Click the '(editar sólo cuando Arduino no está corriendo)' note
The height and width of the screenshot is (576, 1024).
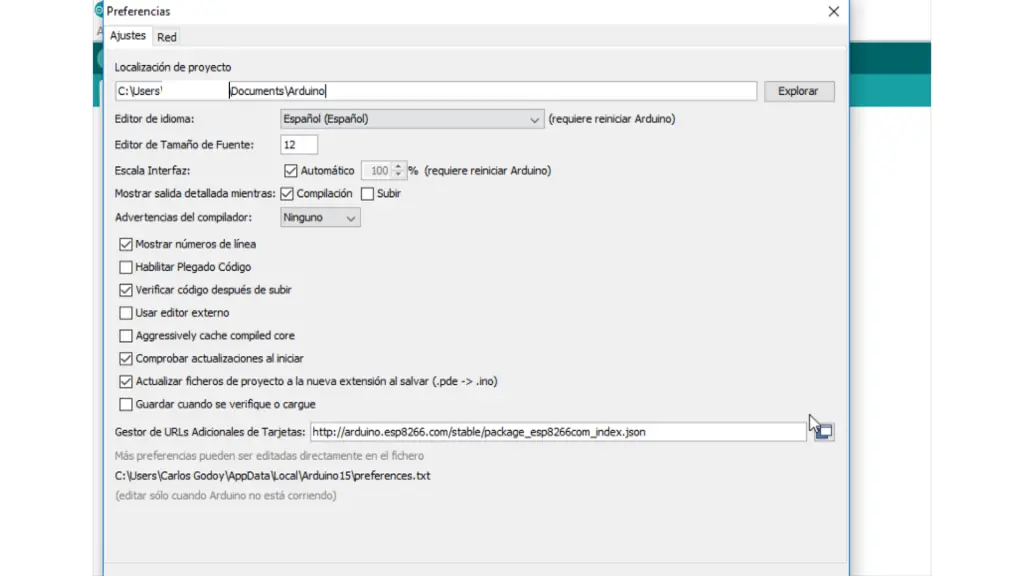[226, 496]
